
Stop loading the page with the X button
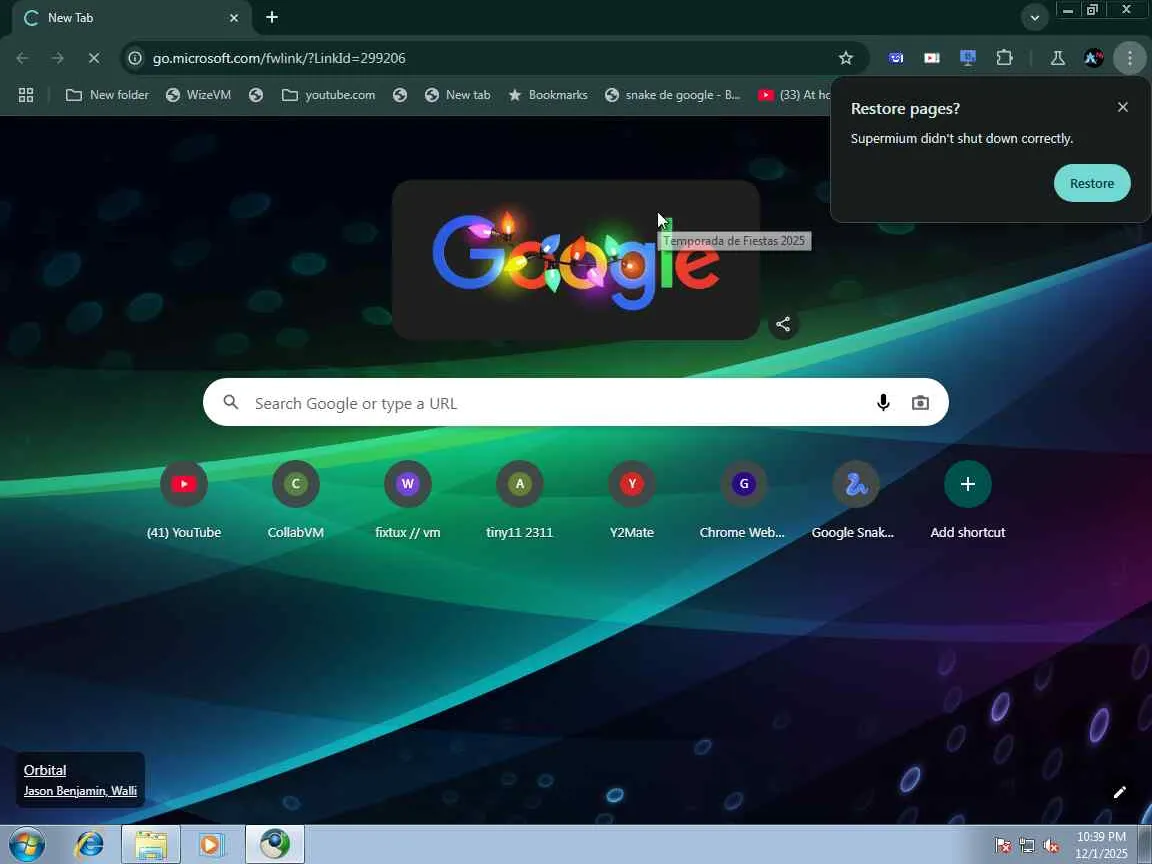point(94,58)
